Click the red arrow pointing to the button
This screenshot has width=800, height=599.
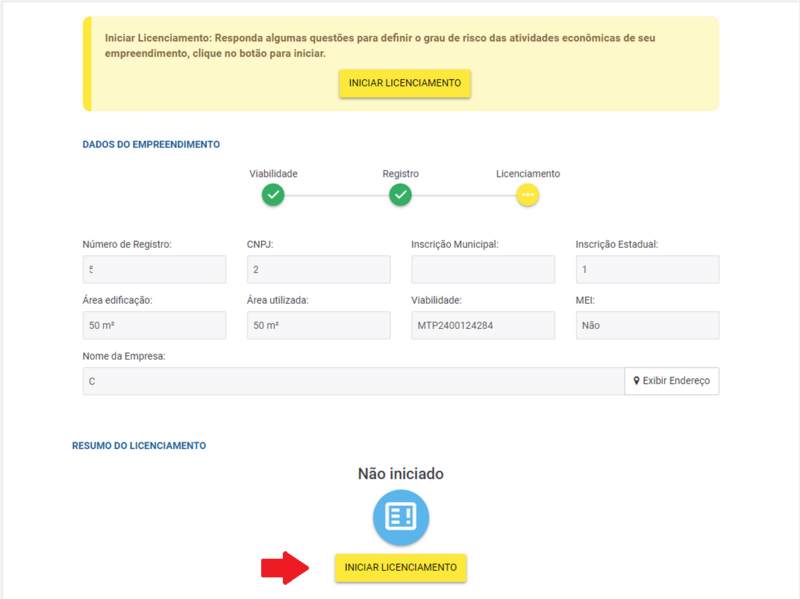pos(289,567)
